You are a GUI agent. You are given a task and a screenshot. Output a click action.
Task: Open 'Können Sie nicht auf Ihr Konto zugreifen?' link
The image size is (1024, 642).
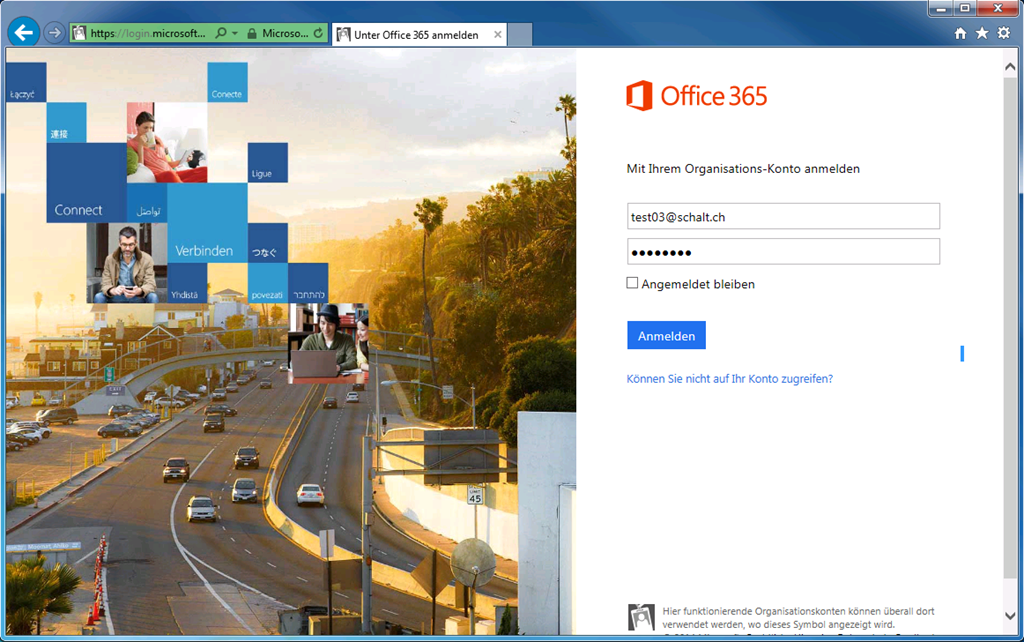729,379
